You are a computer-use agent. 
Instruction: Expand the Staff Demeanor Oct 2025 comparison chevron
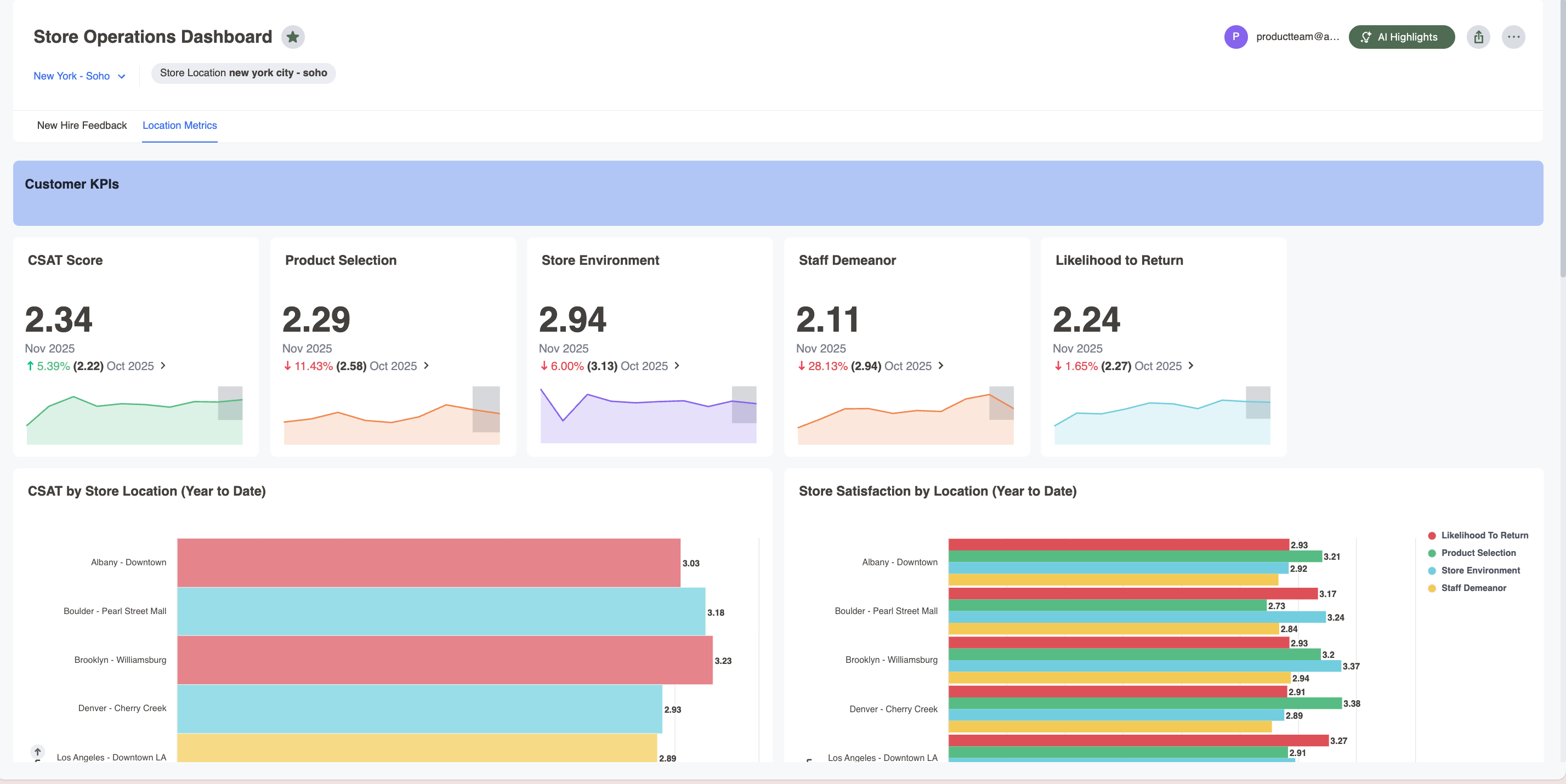click(x=940, y=365)
